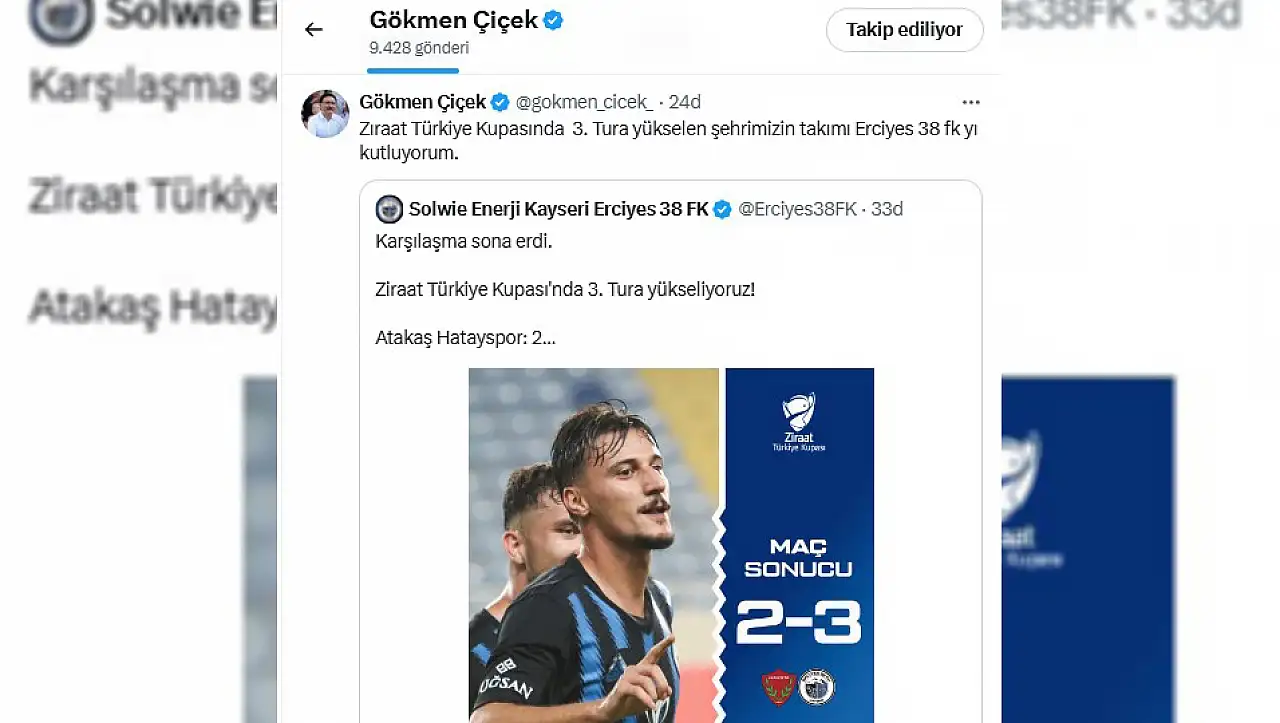
Task: Open the three-dot more options menu
Action: (x=970, y=102)
